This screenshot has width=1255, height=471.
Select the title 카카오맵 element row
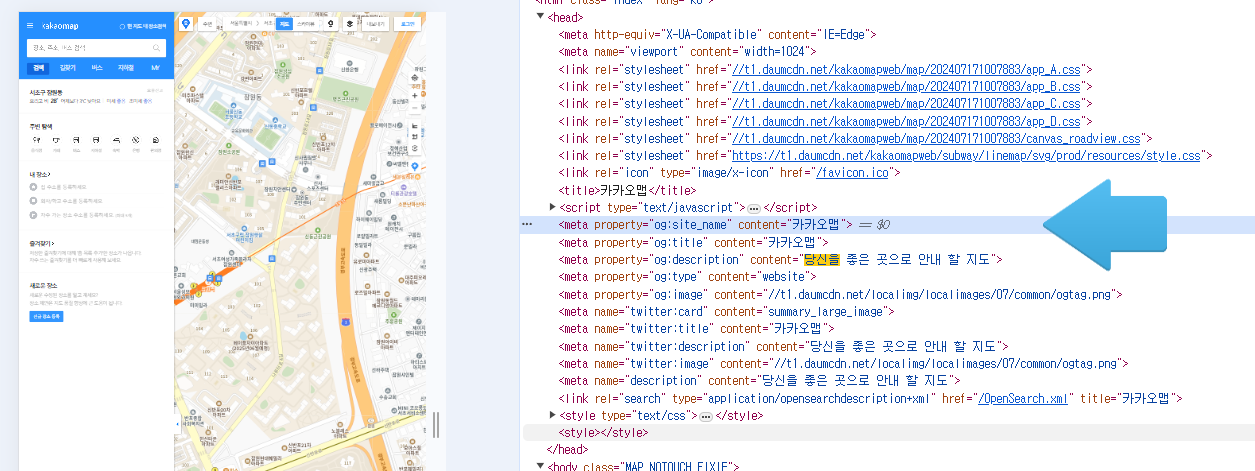point(627,190)
